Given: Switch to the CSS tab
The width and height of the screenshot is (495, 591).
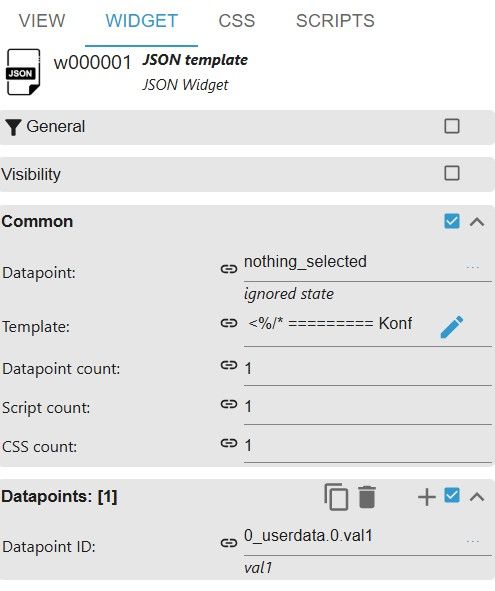Looking at the screenshot, I should [x=237, y=21].
